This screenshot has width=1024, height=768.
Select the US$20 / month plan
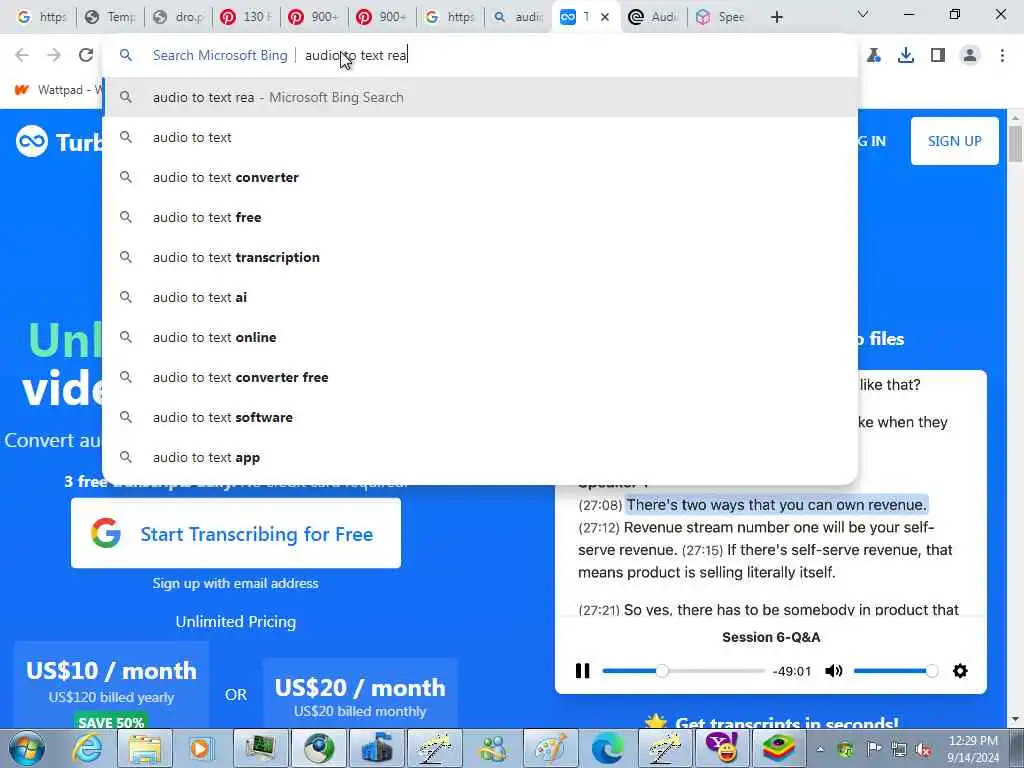(x=360, y=694)
